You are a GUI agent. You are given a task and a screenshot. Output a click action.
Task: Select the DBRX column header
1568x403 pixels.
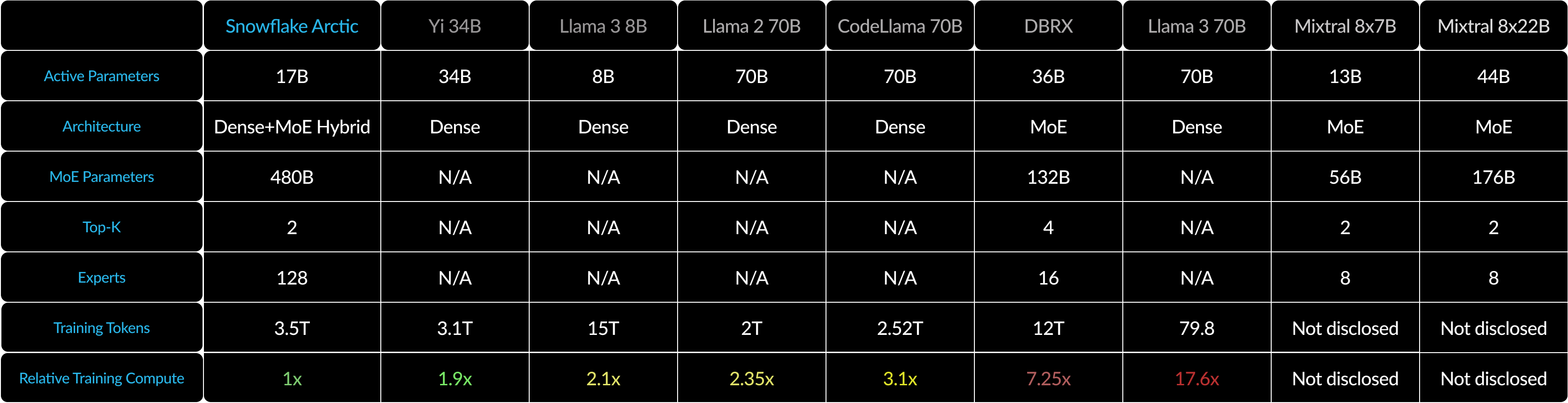pos(1048,26)
